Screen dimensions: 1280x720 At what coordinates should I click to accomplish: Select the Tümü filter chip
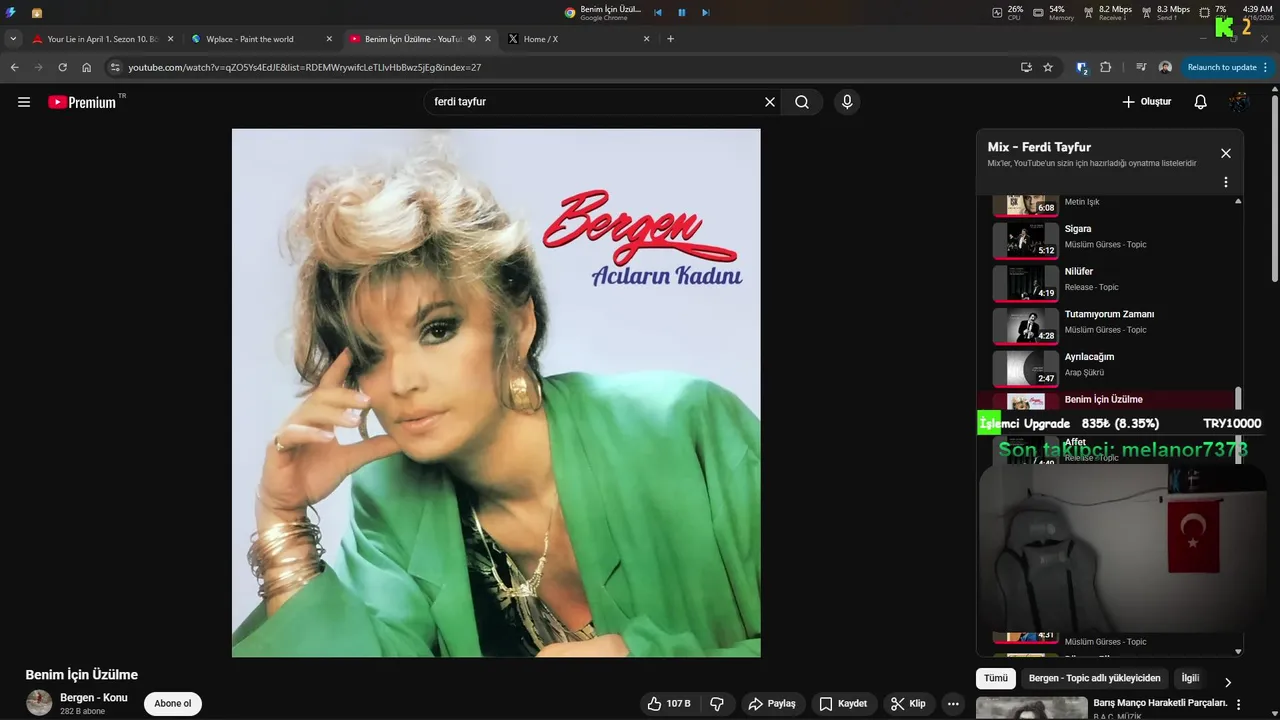click(x=996, y=678)
